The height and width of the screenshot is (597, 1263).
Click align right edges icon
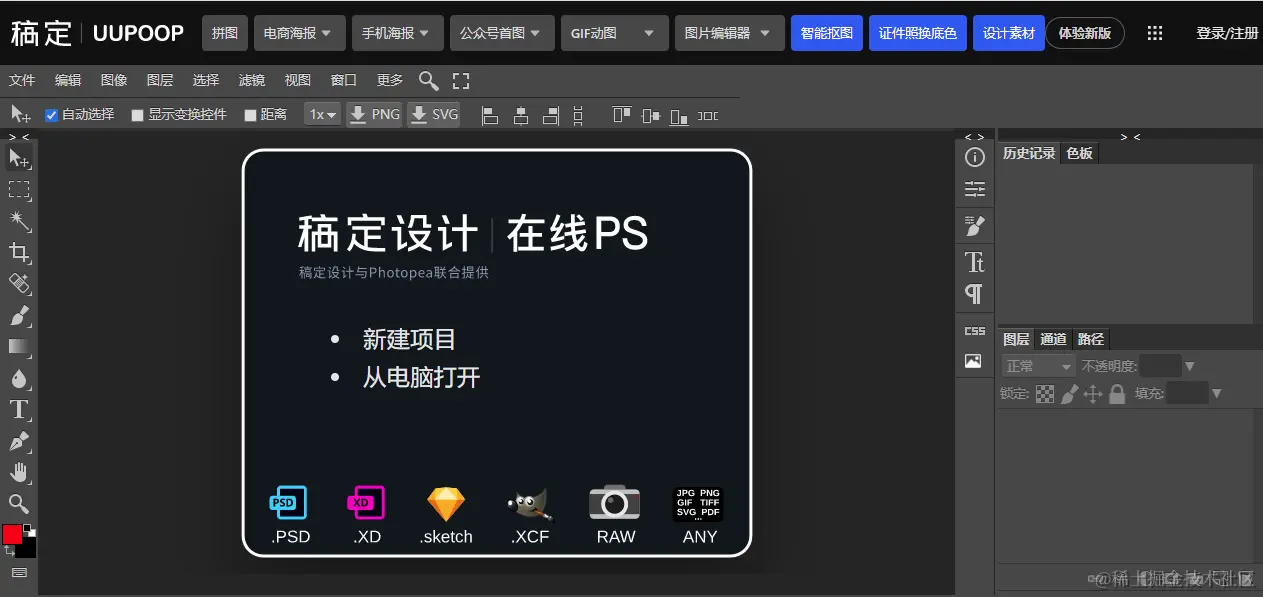pos(550,115)
